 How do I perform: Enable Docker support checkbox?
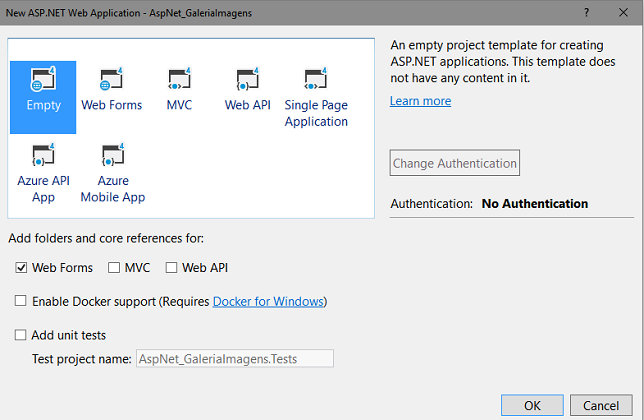21,301
